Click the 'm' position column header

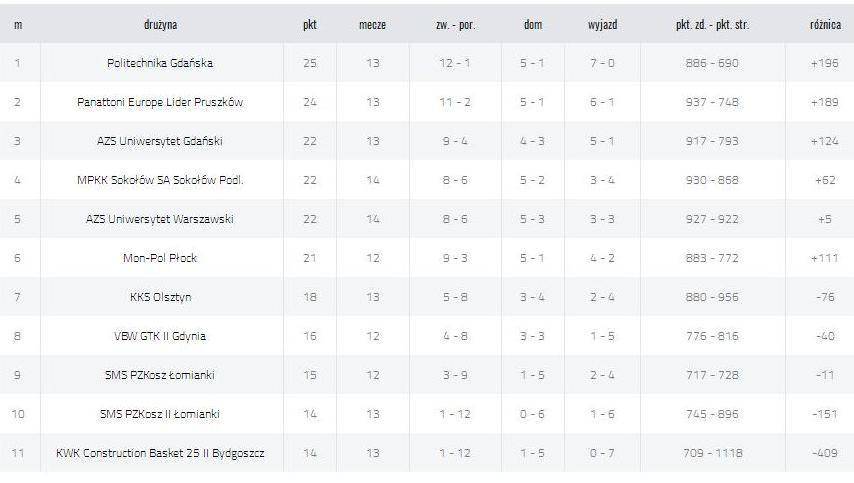tap(18, 25)
